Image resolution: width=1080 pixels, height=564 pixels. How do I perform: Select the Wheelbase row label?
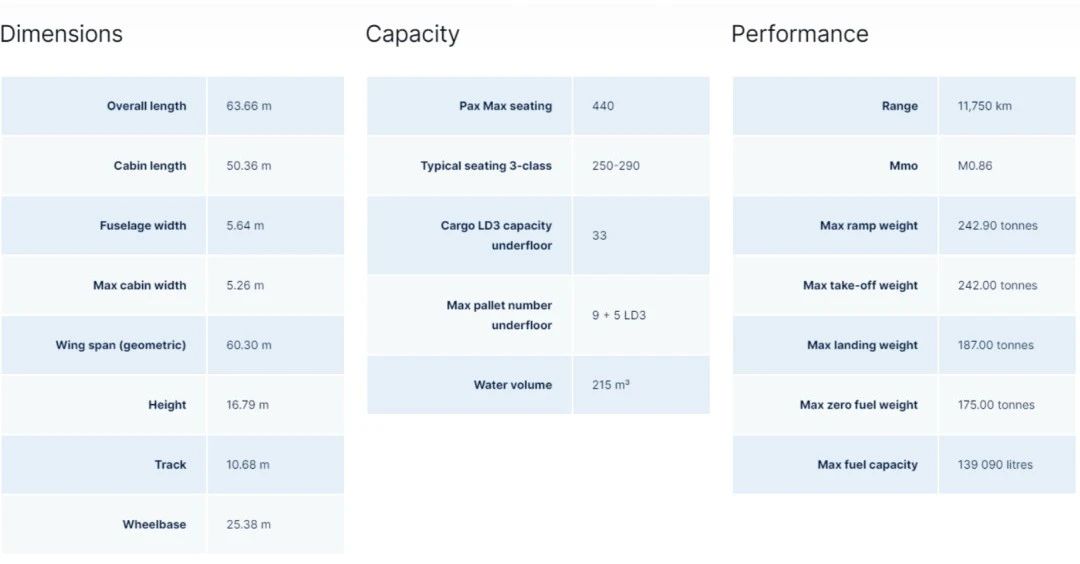click(x=154, y=524)
